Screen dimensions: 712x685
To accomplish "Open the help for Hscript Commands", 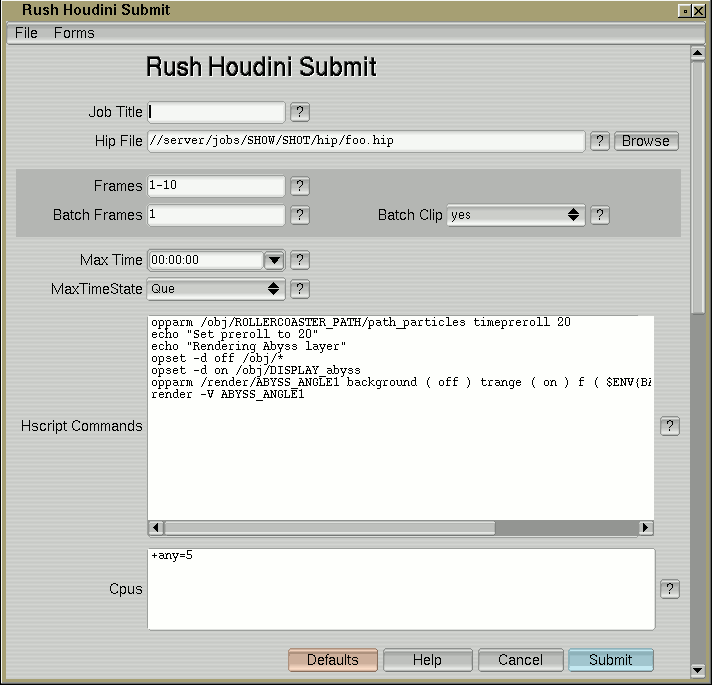I will 669,426.
